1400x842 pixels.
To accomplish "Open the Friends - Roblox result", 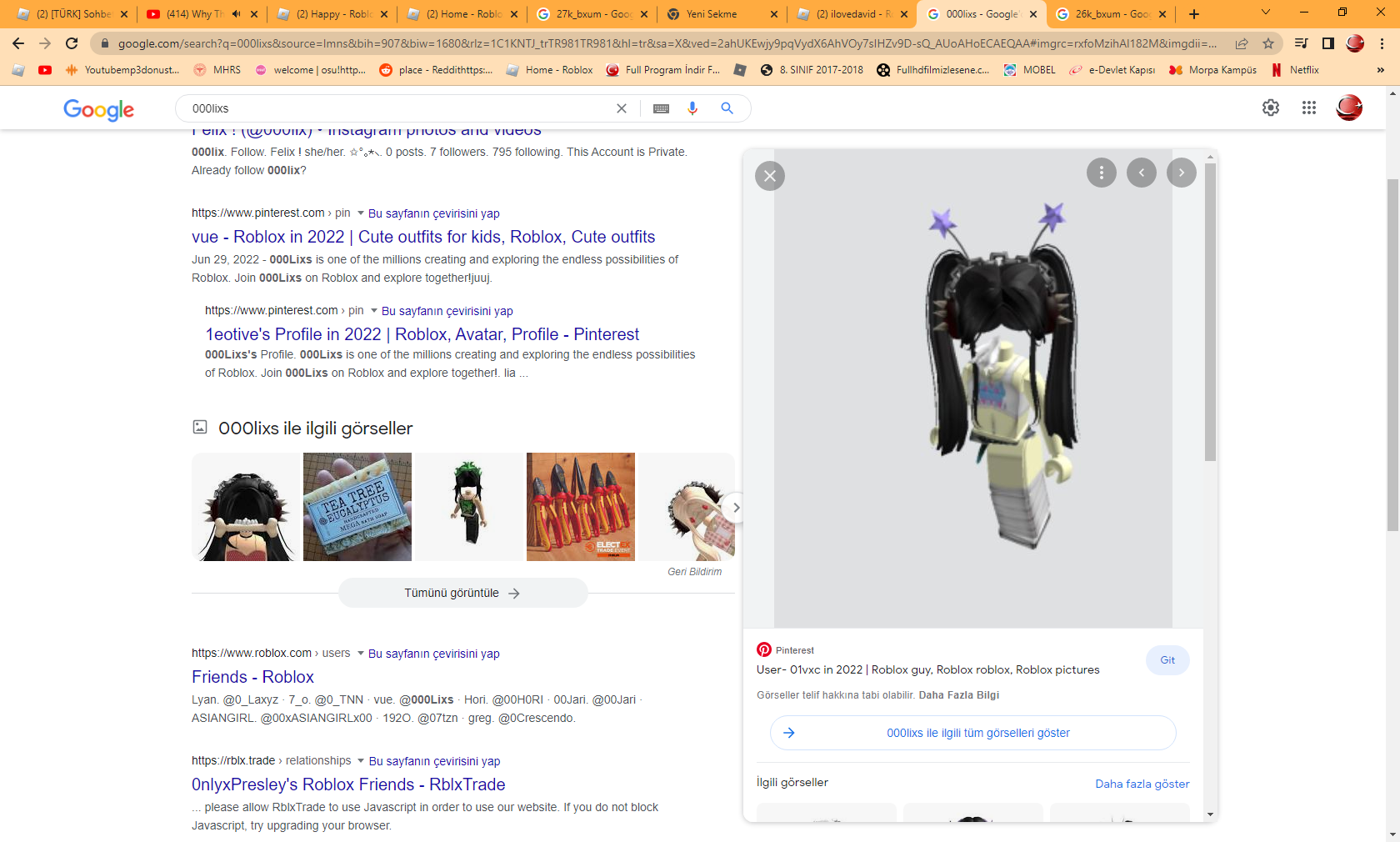I will click(x=252, y=677).
